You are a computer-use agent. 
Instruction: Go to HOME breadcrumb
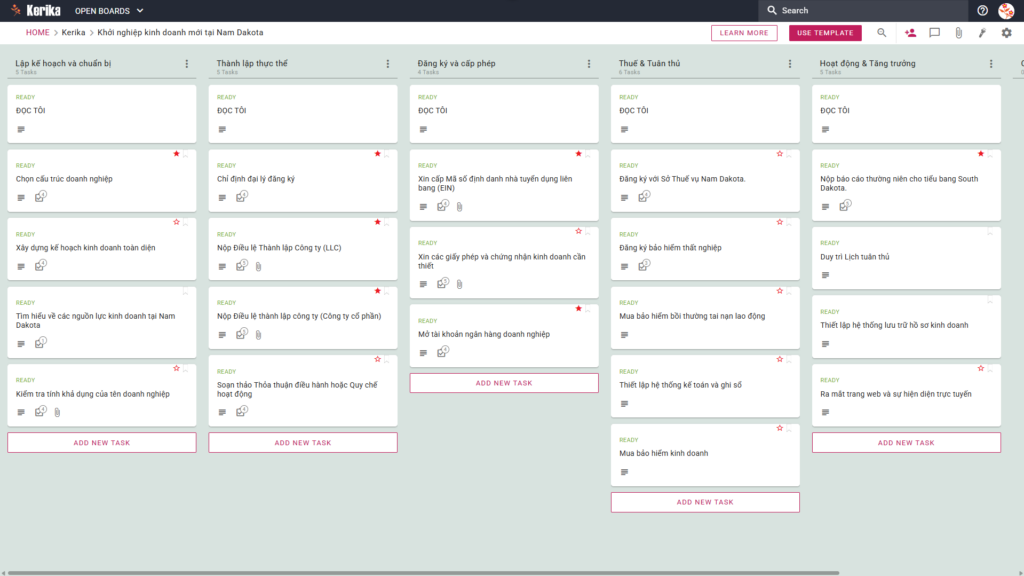37,33
